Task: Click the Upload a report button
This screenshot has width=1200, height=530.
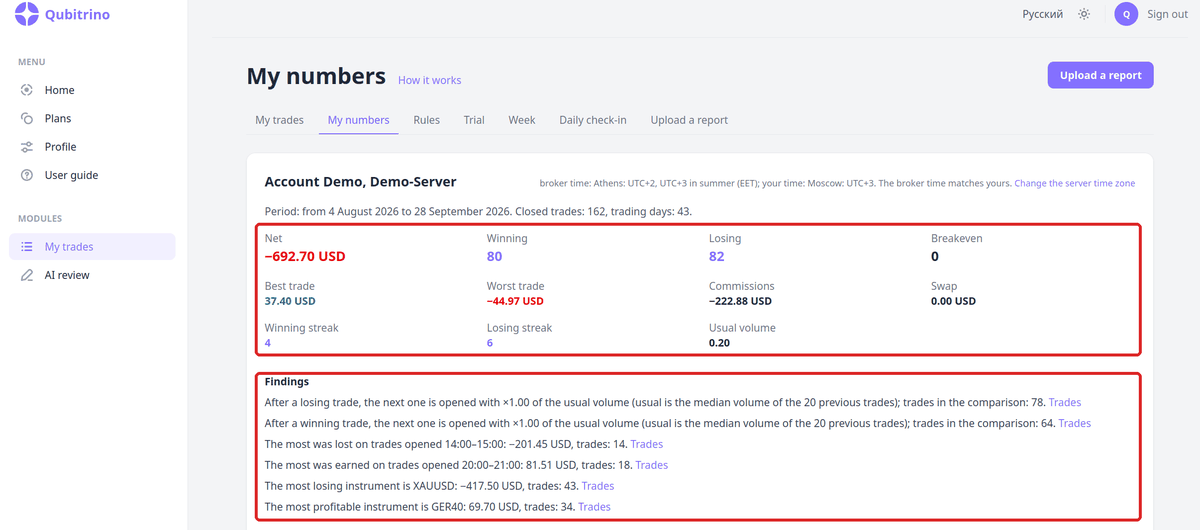Action: [x=1100, y=75]
